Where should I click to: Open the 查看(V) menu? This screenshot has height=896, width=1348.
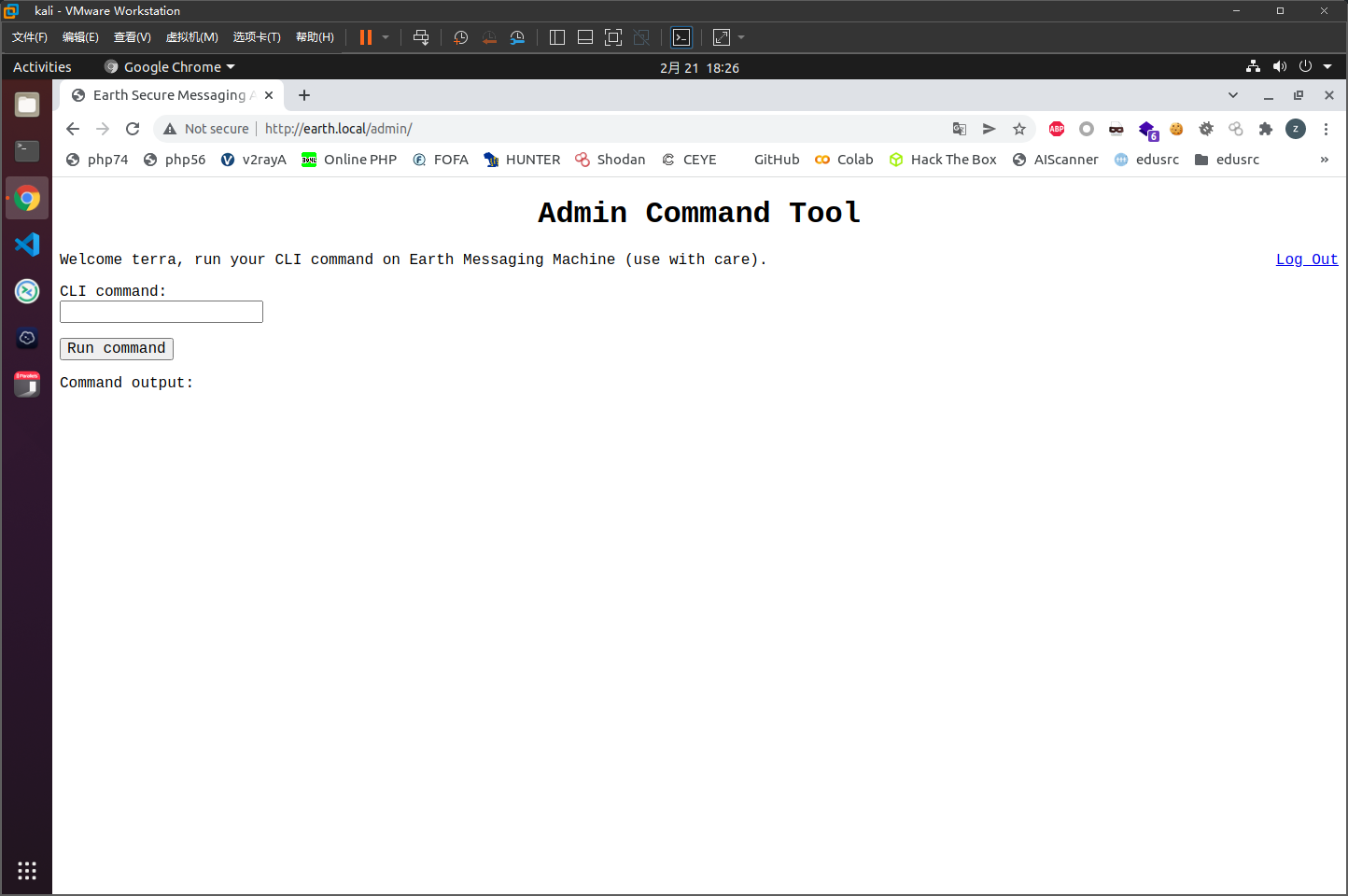point(132,37)
